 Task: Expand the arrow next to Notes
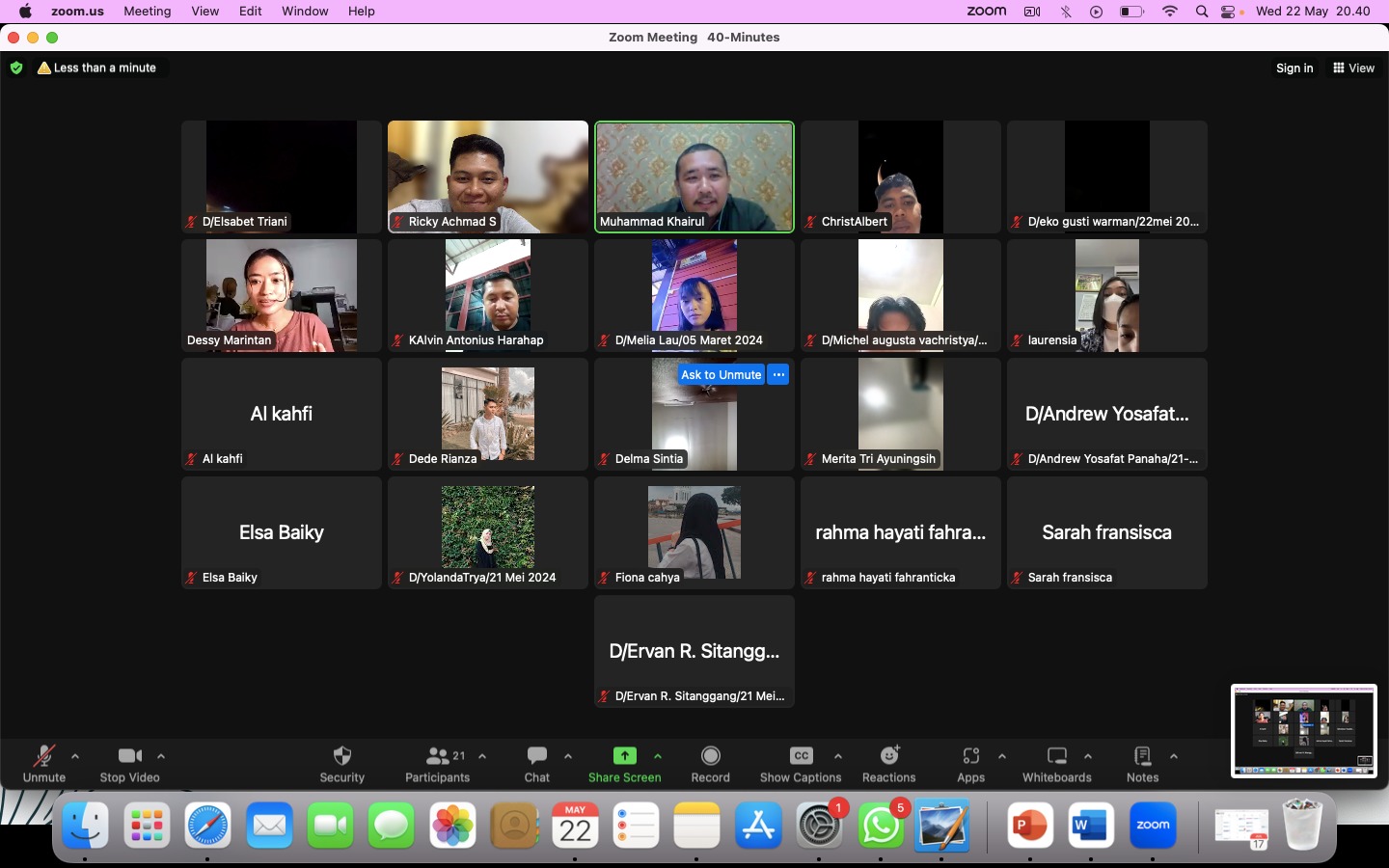click(1174, 756)
